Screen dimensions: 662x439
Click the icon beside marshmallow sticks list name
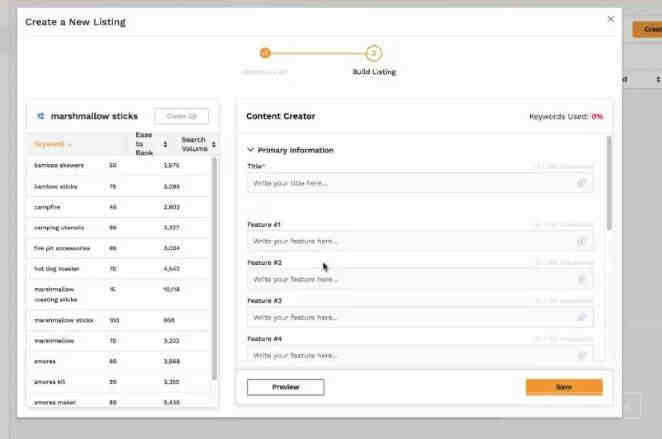click(41, 116)
